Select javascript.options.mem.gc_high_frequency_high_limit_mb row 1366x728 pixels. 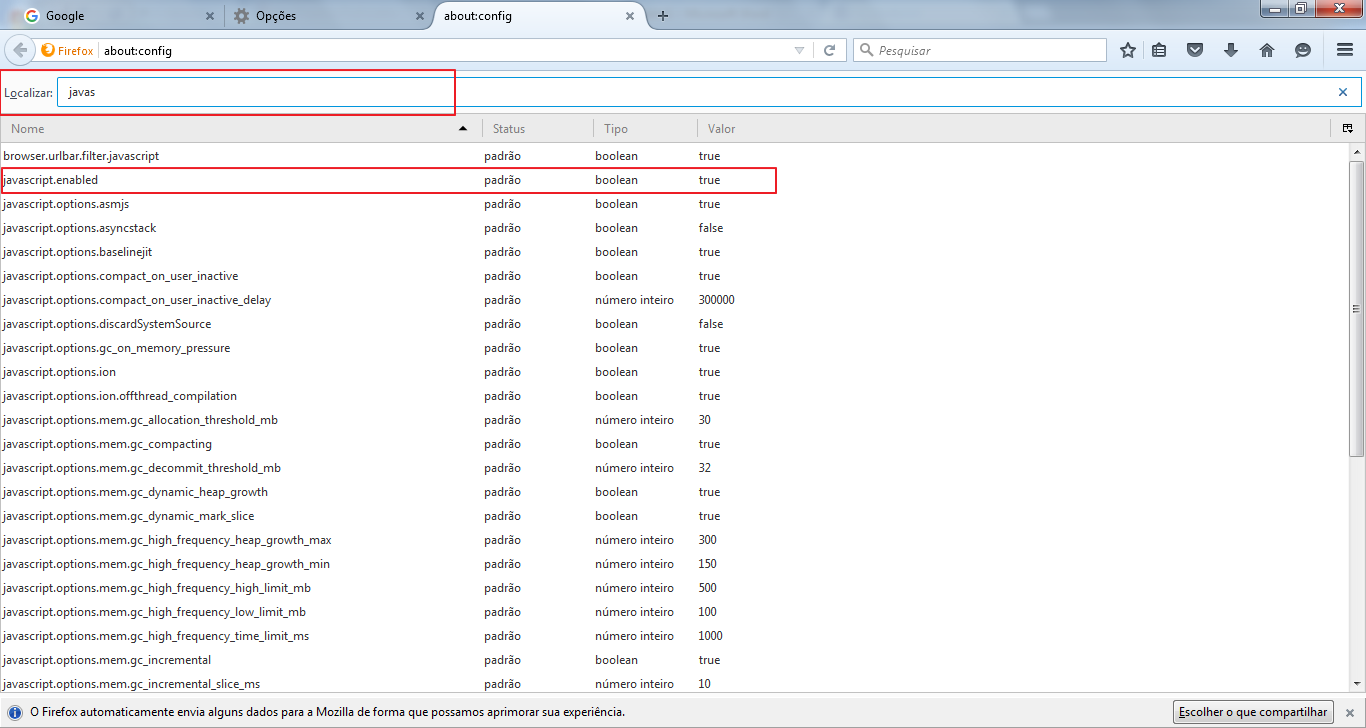(x=674, y=588)
